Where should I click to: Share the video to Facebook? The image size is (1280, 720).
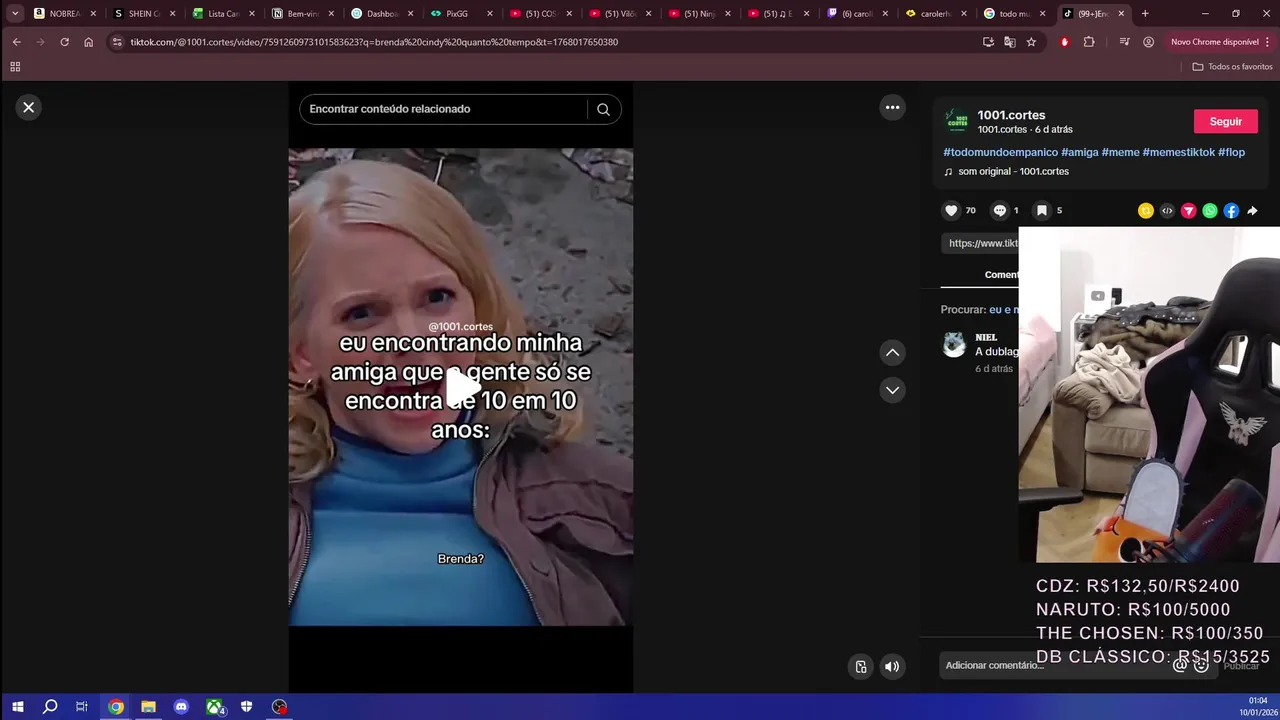pyautogui.click(x=1231, y=210)
